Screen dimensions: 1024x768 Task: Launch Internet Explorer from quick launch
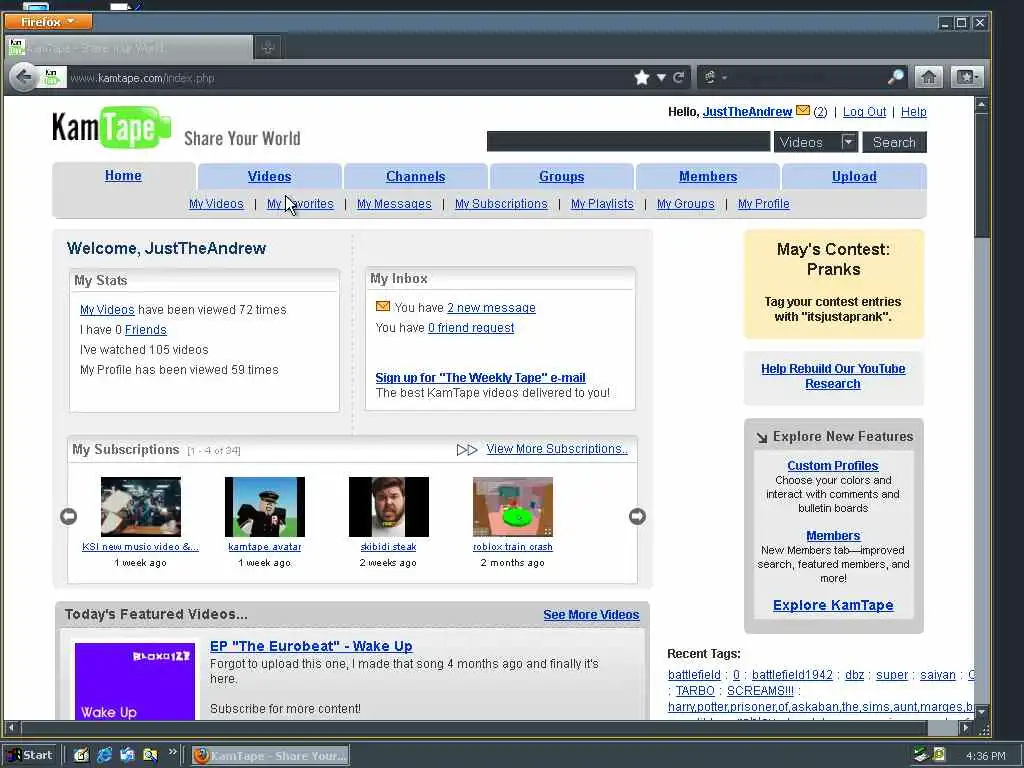tap(104, 755)
